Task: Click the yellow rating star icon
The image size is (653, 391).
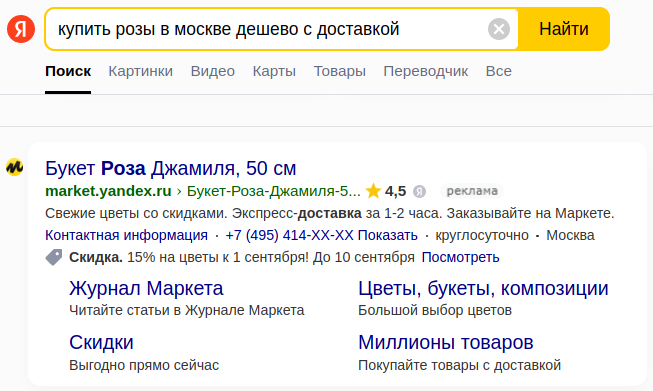Action: 373,191
